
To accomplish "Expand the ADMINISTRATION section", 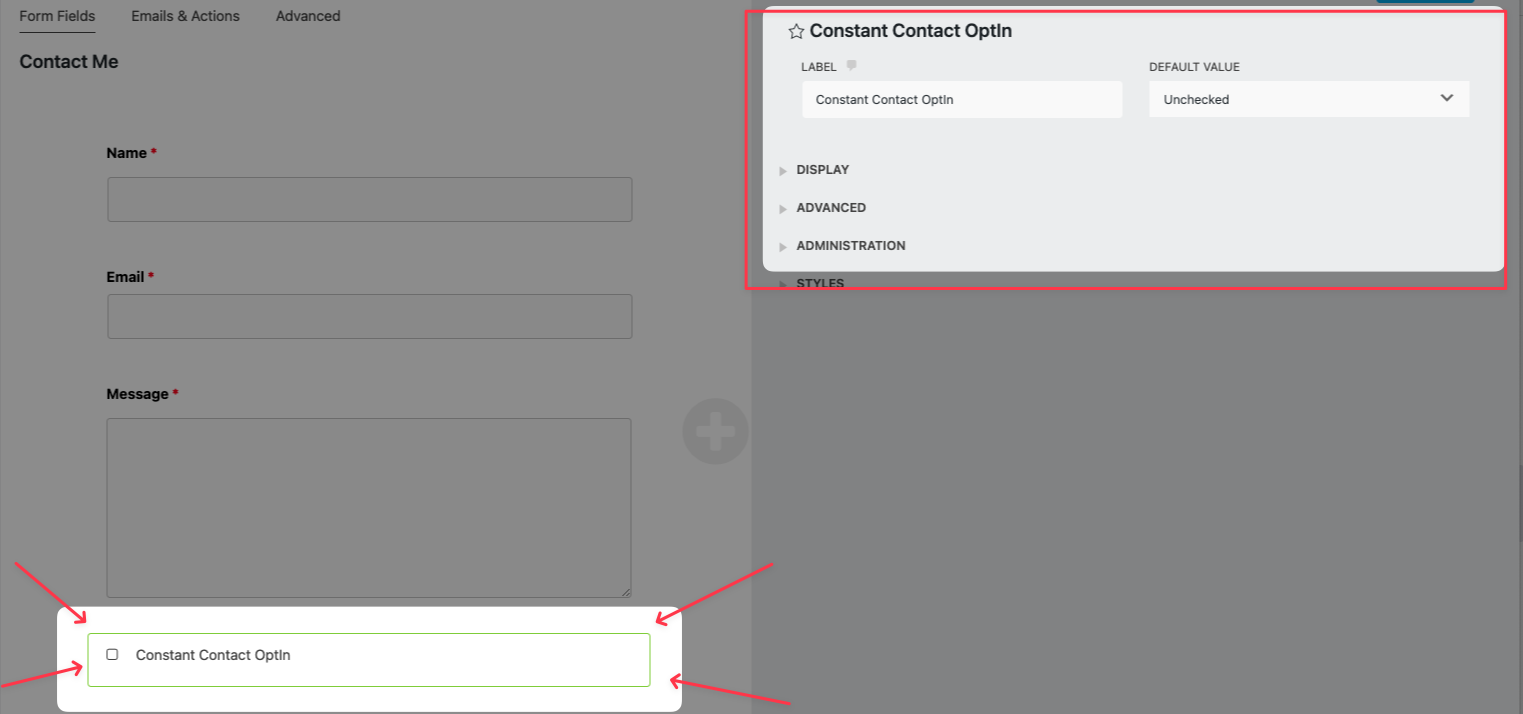I will pos(850,246).
